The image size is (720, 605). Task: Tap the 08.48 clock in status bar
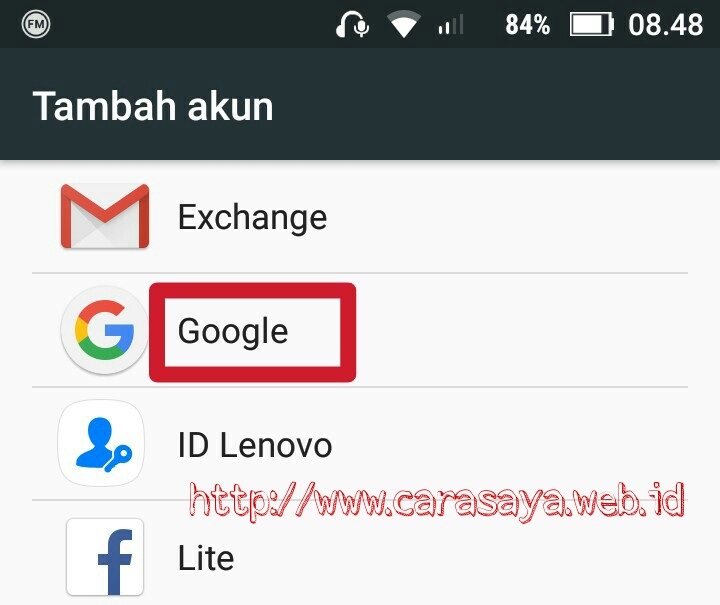pyautogui.click(x=665, y=25)
